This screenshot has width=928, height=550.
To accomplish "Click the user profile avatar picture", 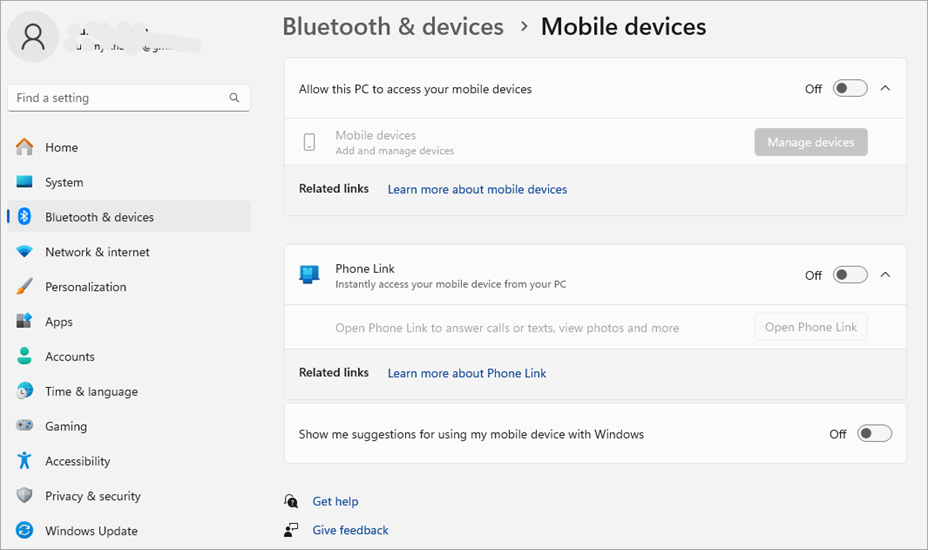I will [x=33, y=37].
